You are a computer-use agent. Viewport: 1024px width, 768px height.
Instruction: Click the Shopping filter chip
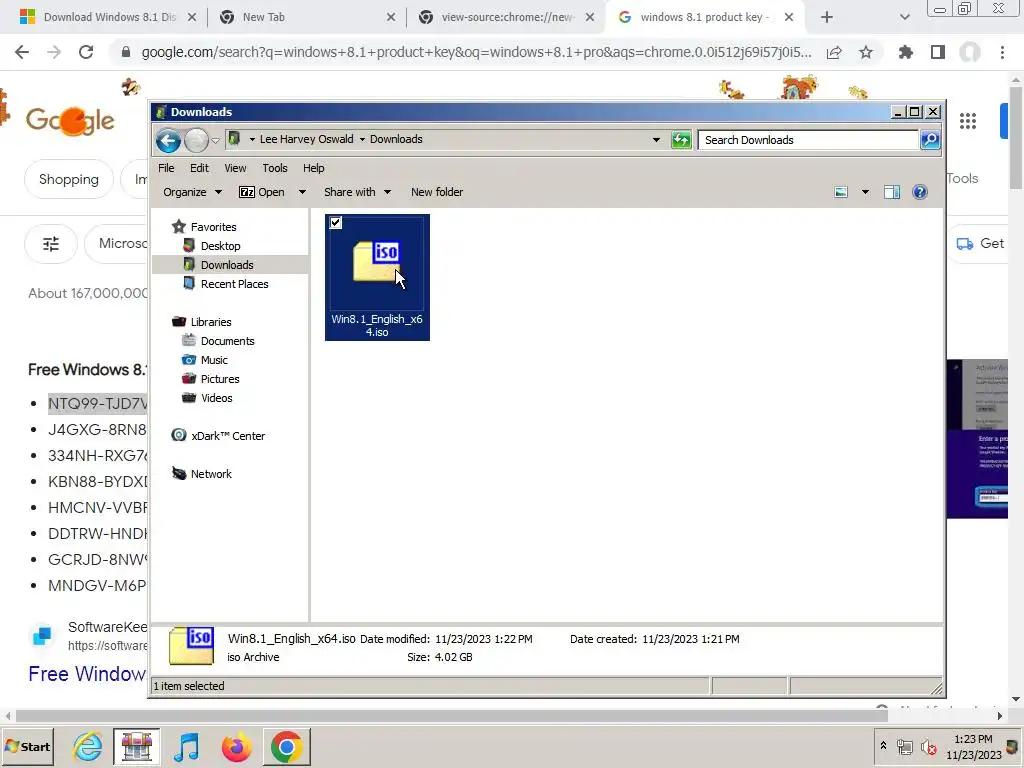(x=69, y=179)
